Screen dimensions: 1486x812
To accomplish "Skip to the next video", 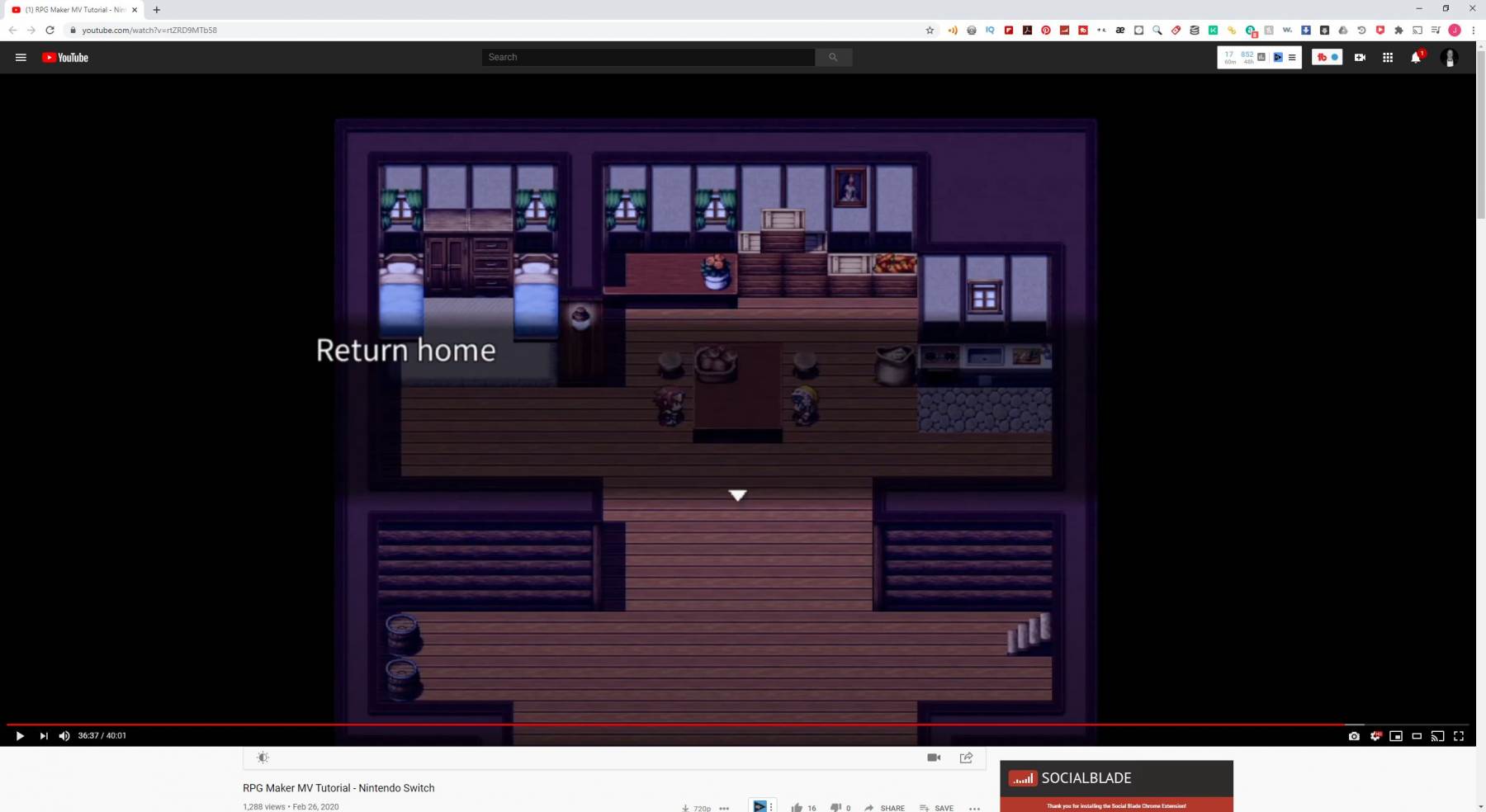I will [x=44, y=736].
